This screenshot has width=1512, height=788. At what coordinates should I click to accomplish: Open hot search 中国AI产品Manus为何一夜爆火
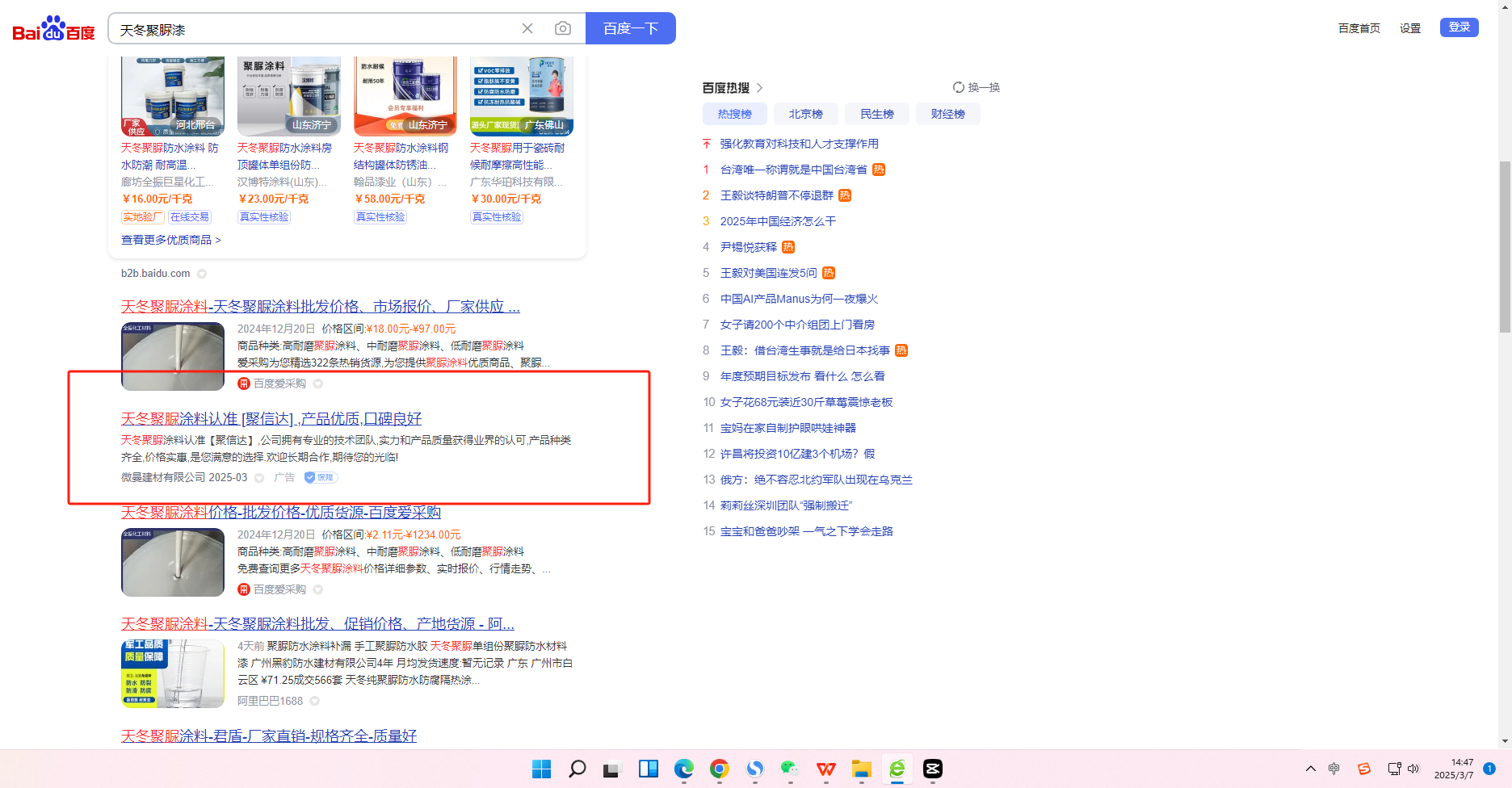click(800, 299)
